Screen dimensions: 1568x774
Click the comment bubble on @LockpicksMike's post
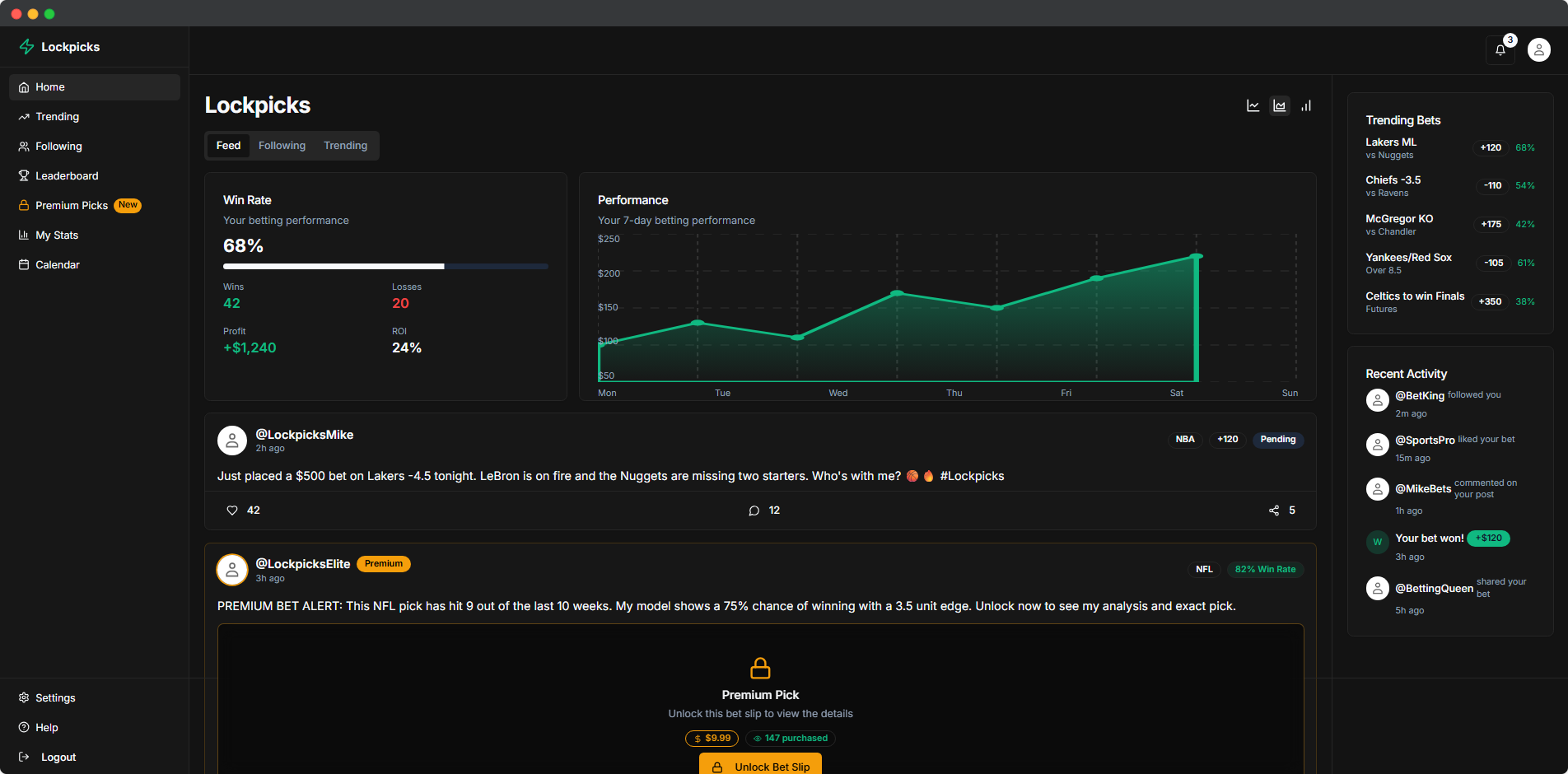click(754, 511)
